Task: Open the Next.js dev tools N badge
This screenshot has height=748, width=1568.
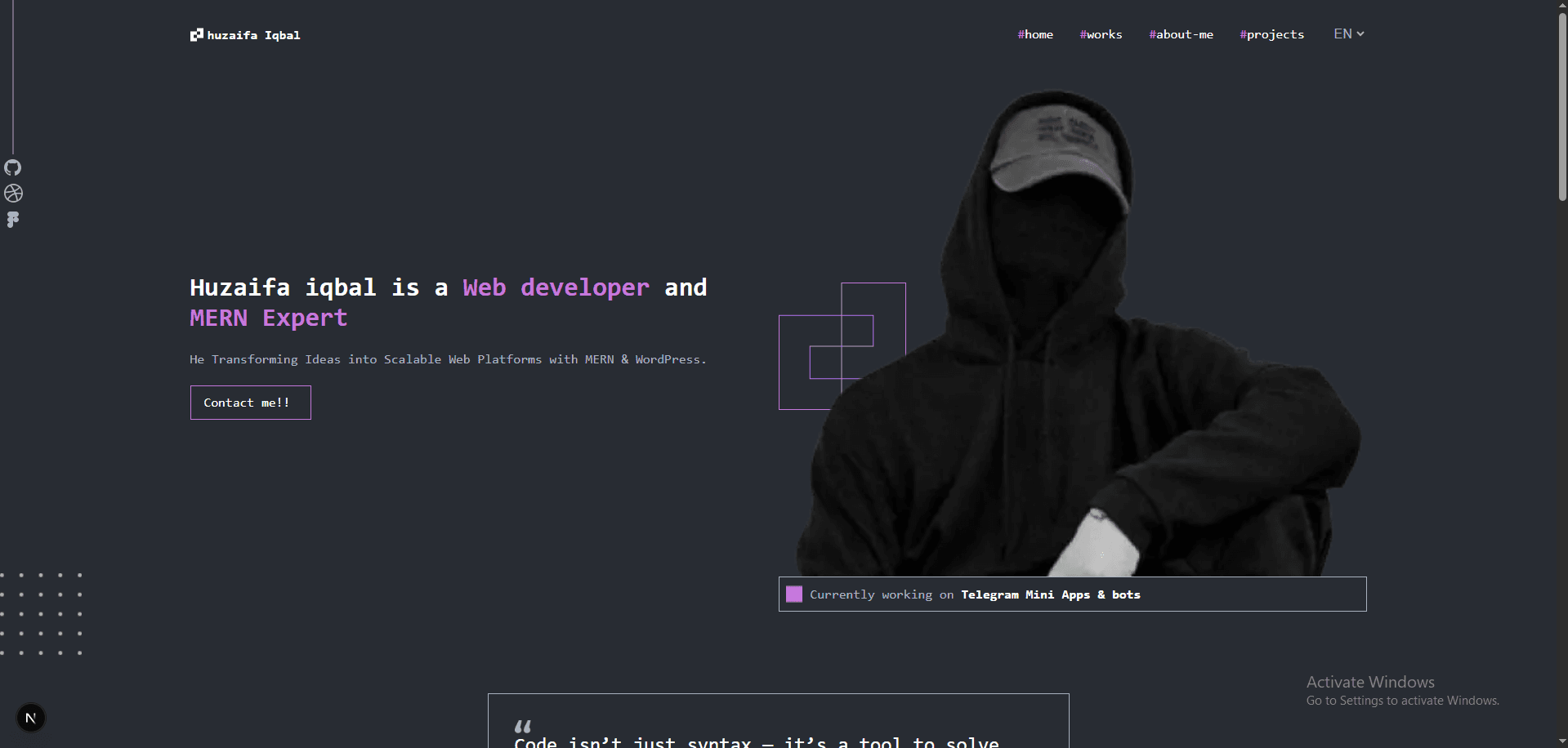Action: (31, 718)
